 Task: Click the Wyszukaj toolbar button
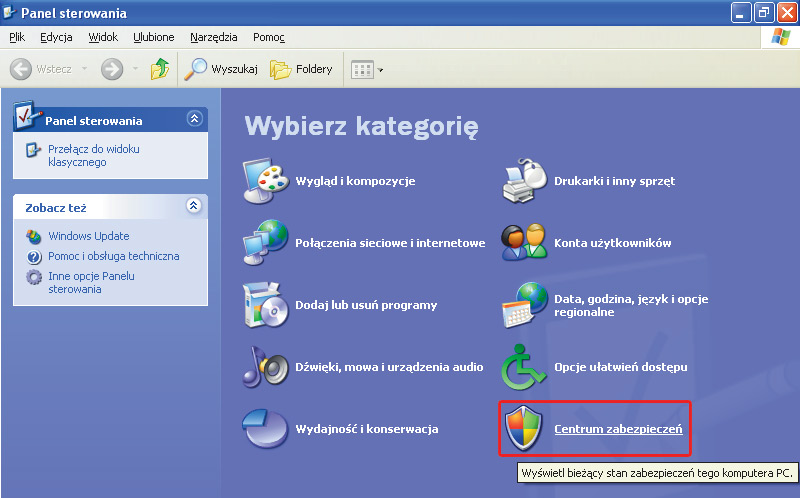click(221, 69)
